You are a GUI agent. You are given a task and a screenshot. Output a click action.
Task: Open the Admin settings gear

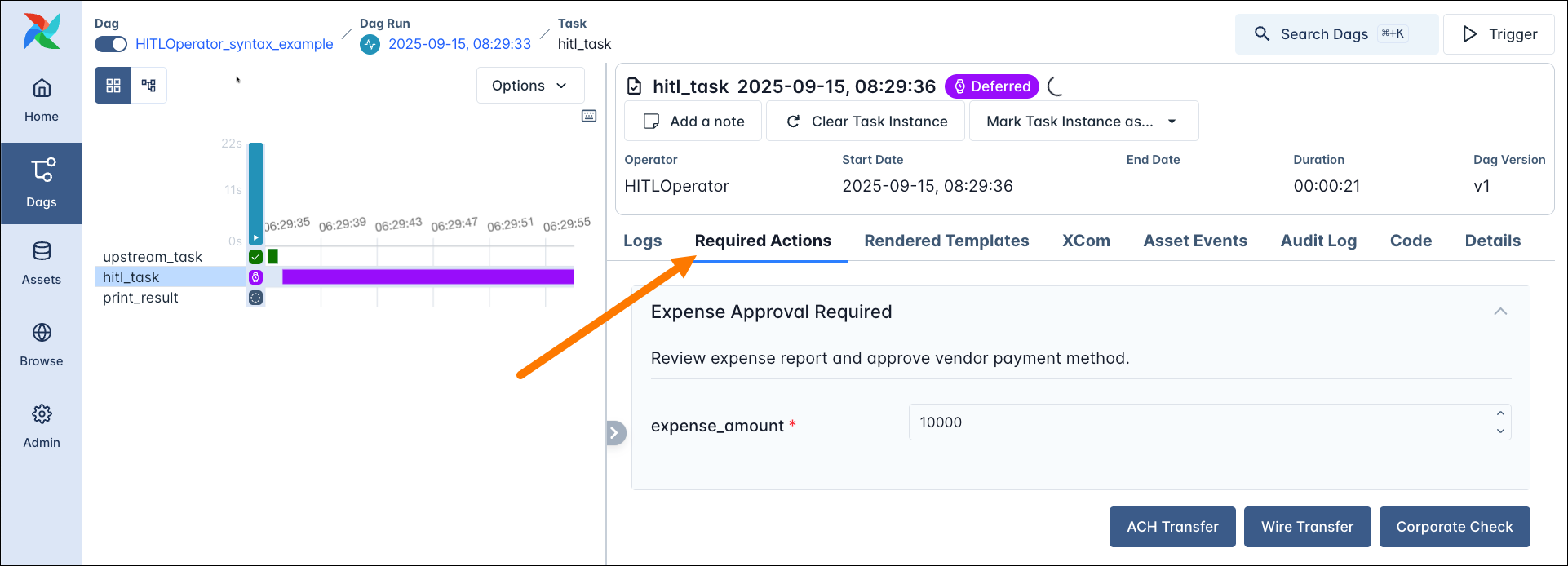42,426
